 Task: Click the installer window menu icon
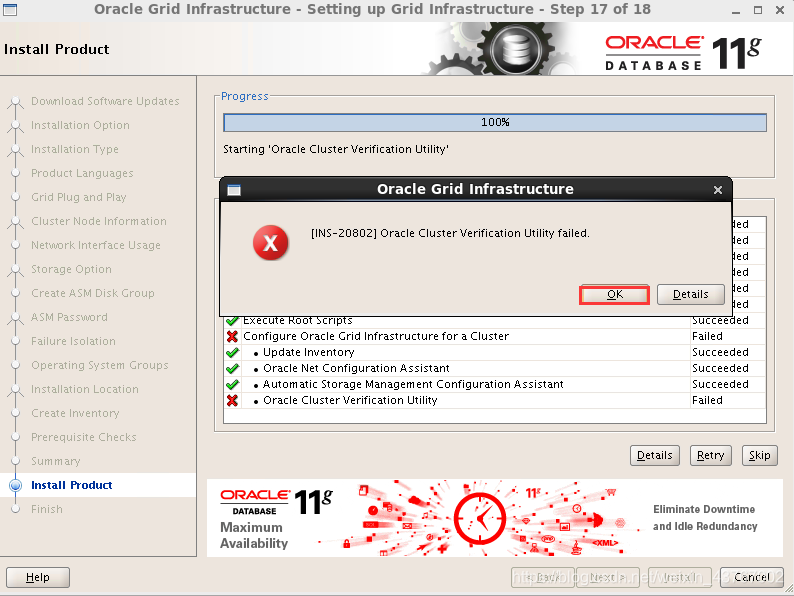coord(10,10)
